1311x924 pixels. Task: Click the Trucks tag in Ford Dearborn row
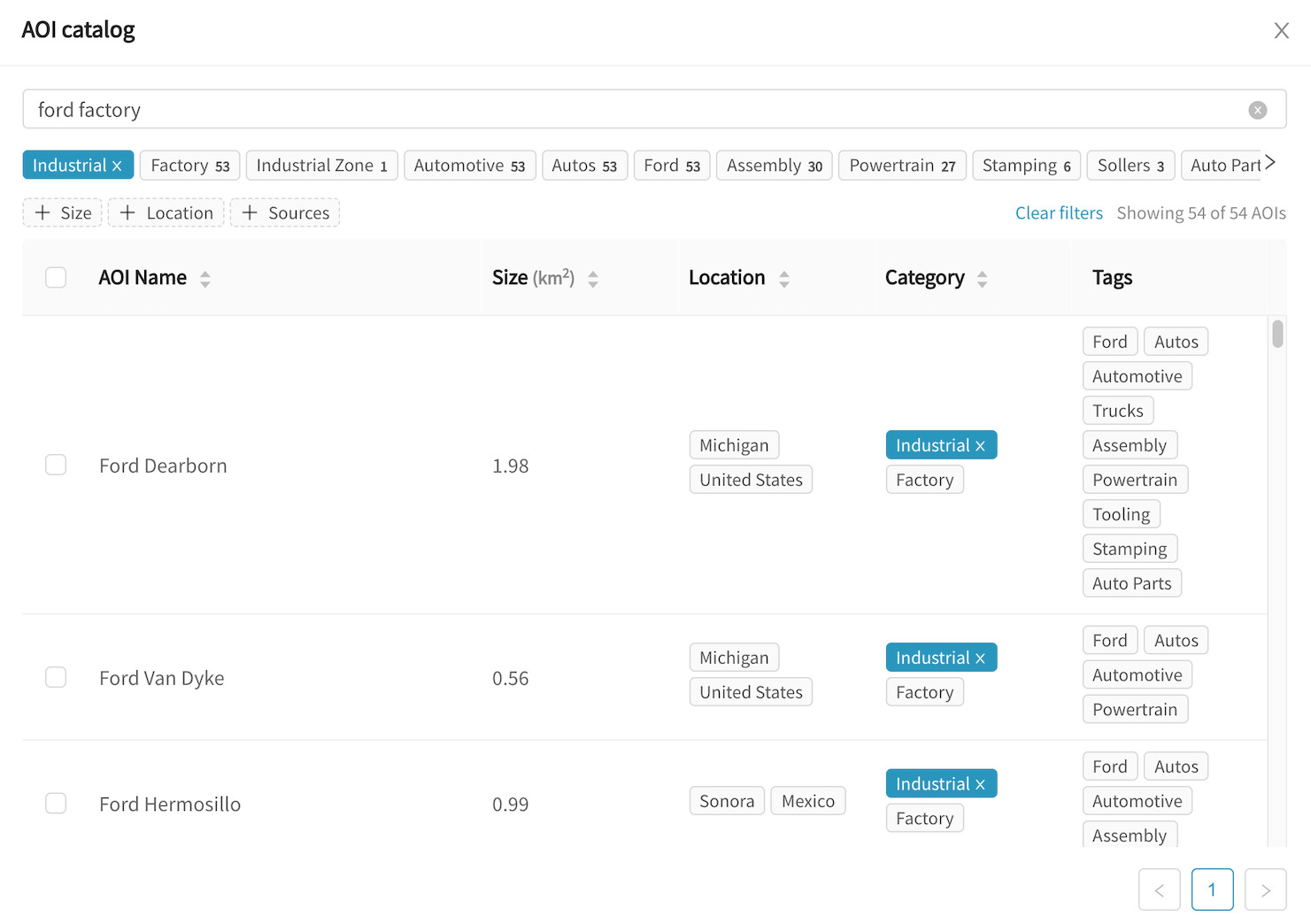tap(1118, 411)
